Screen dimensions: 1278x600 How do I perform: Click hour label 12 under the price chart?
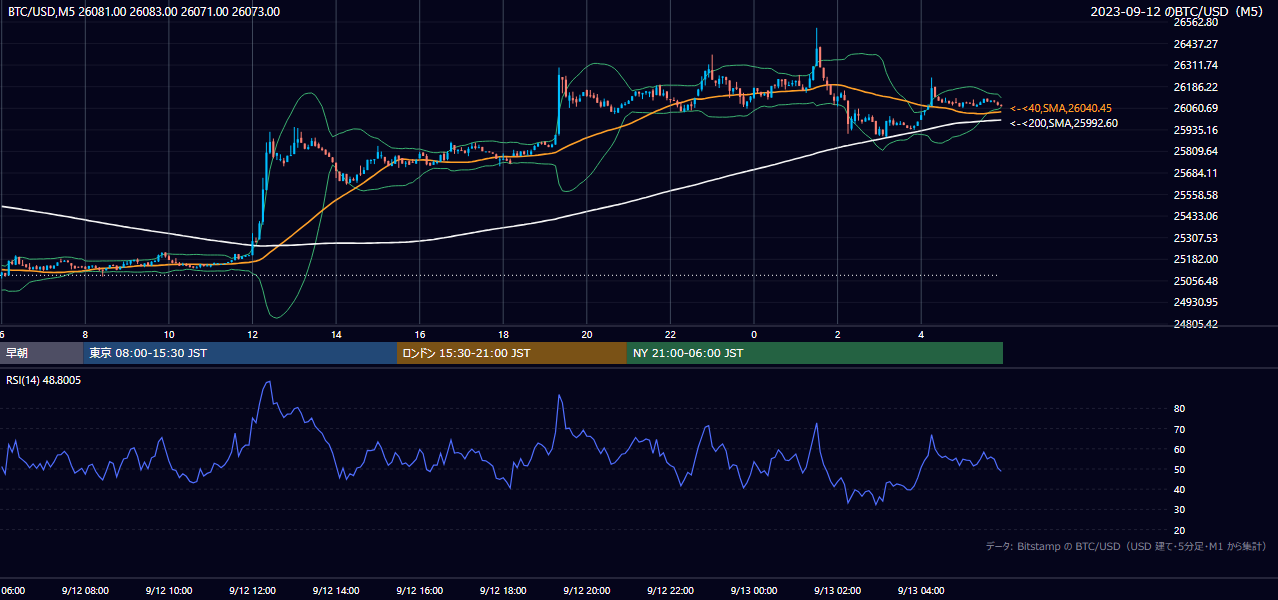coord(252,335)
